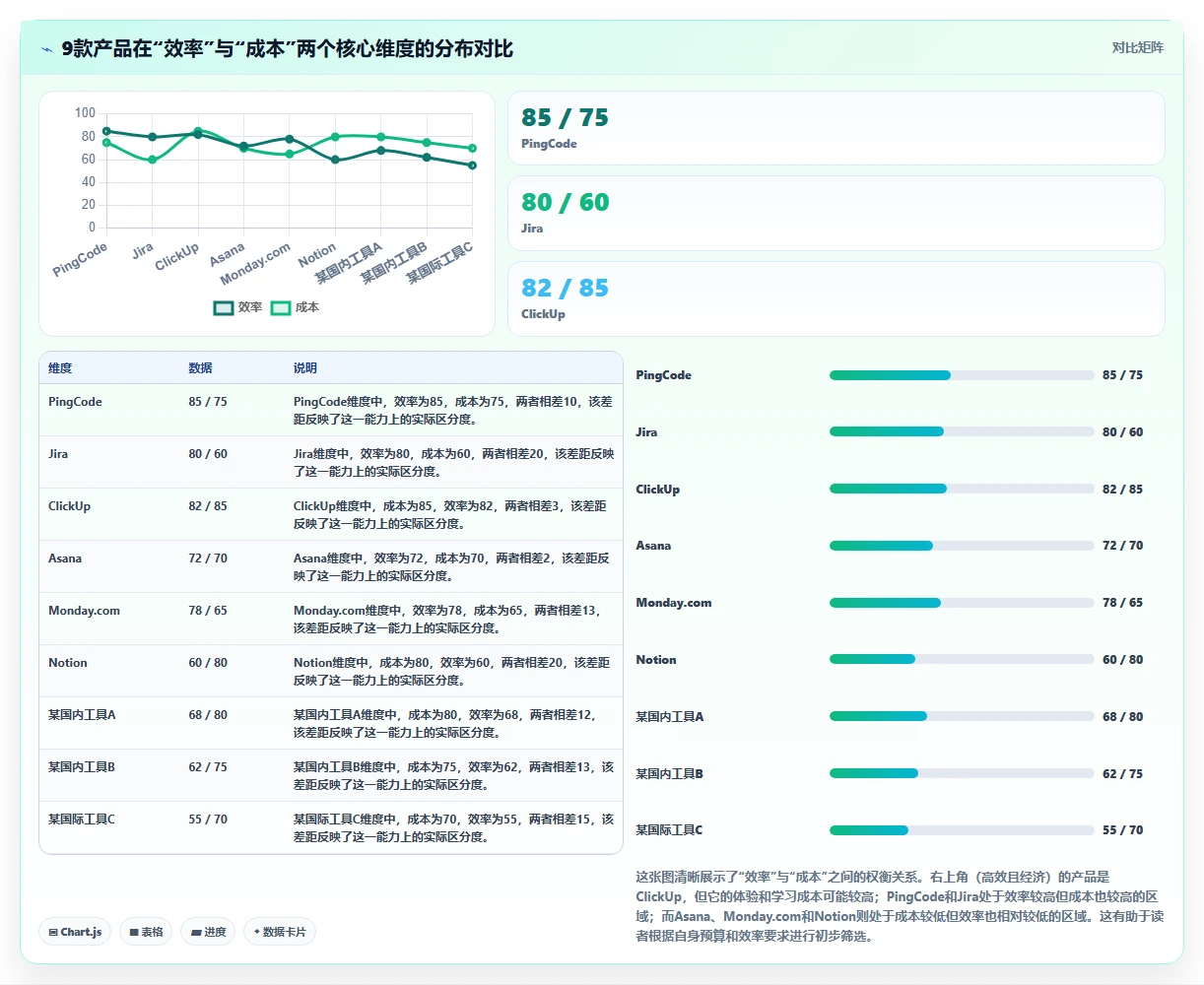Click the 进度 tag chip

(x=208, y=932)
